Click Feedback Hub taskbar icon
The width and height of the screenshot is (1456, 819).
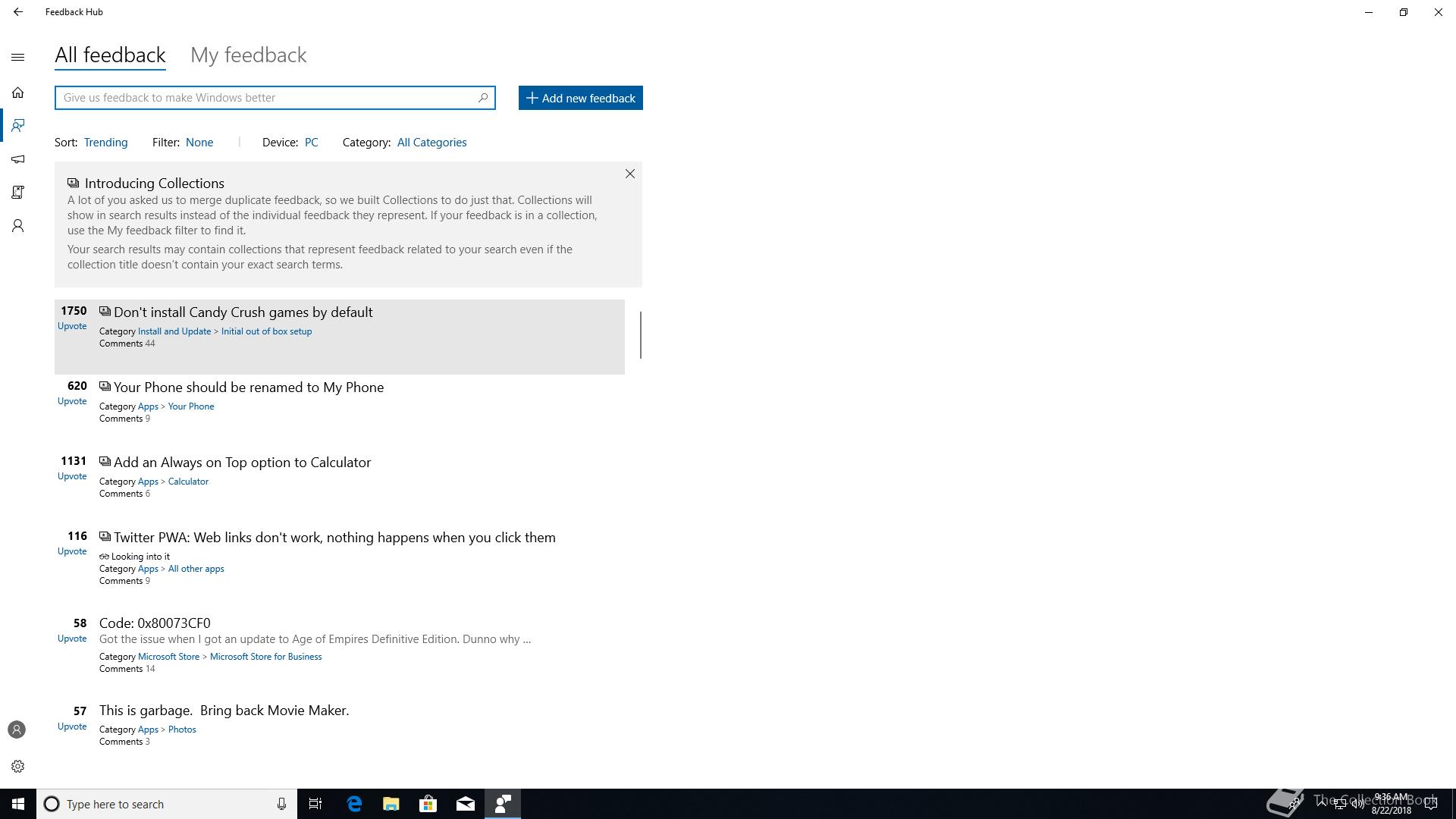pos(503,804)
